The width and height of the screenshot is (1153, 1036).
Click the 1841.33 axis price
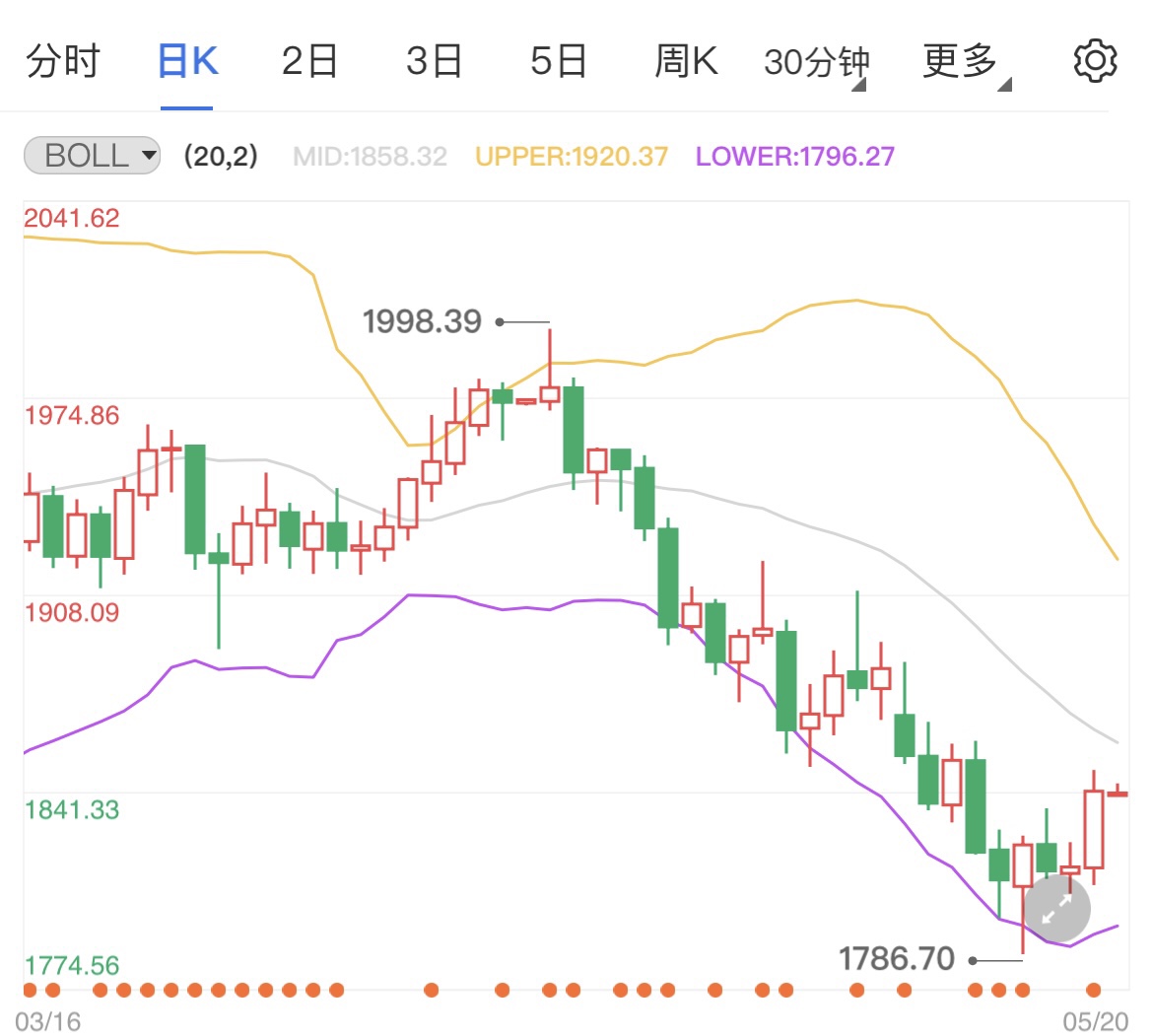[x=71, y=809]
